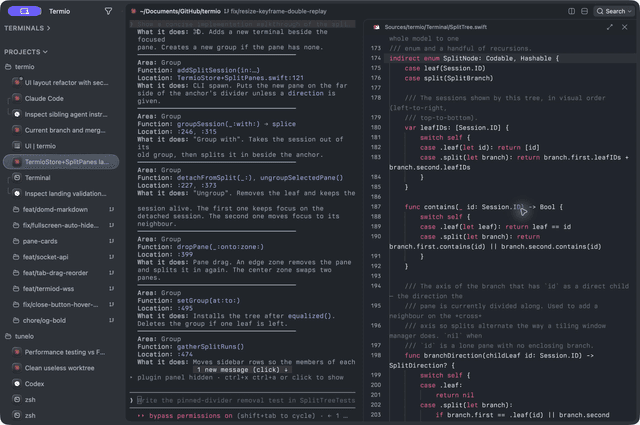Viewport: 640px width, 425px height.
Task: Open the TermioStore+SplitPanes.swift:121 location link
Action: tap(240, 78)
